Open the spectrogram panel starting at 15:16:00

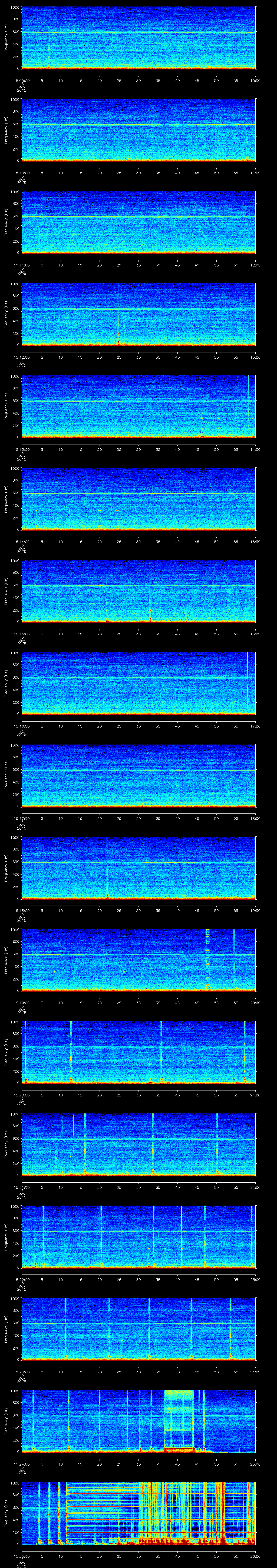pos(138,683)
